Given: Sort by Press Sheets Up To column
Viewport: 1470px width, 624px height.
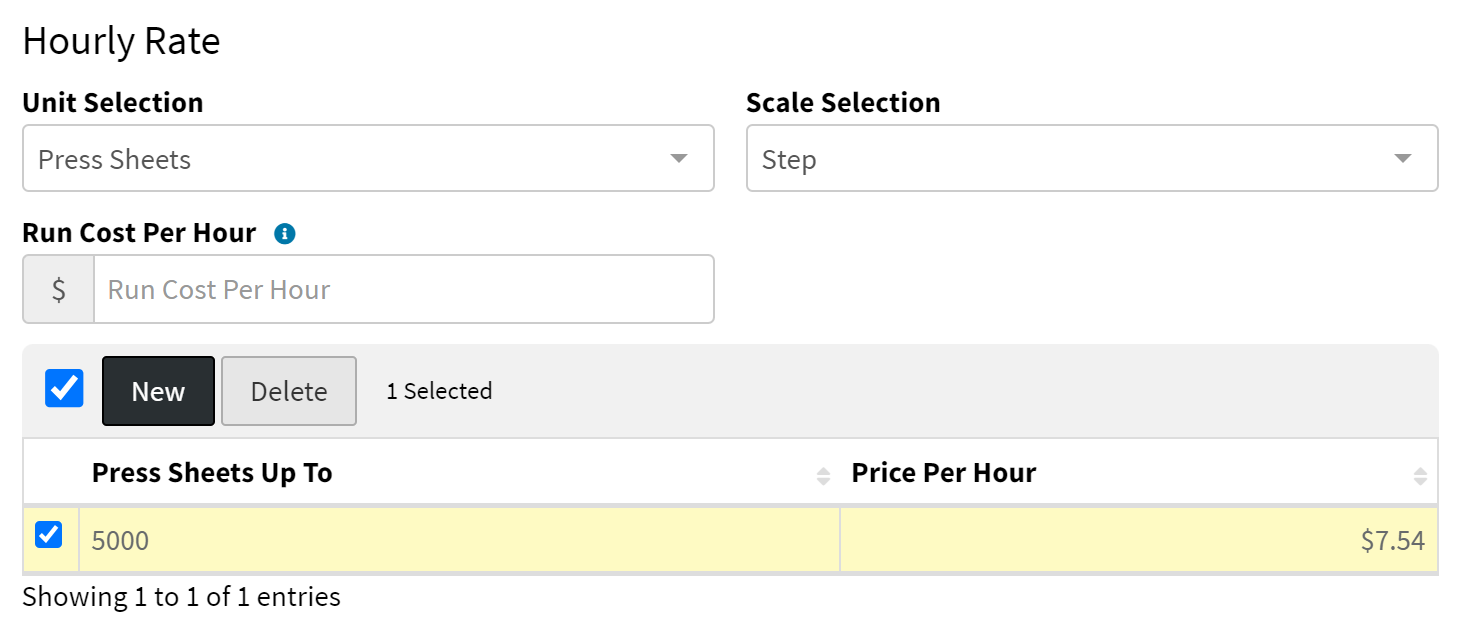Looking at the screenshot, I should pos(212,473).
